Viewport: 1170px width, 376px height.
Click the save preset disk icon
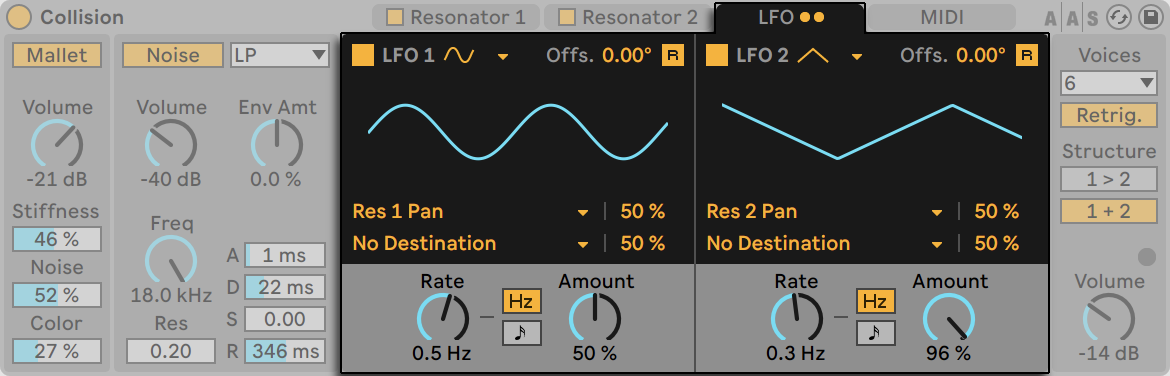(x=1150, y=17)
